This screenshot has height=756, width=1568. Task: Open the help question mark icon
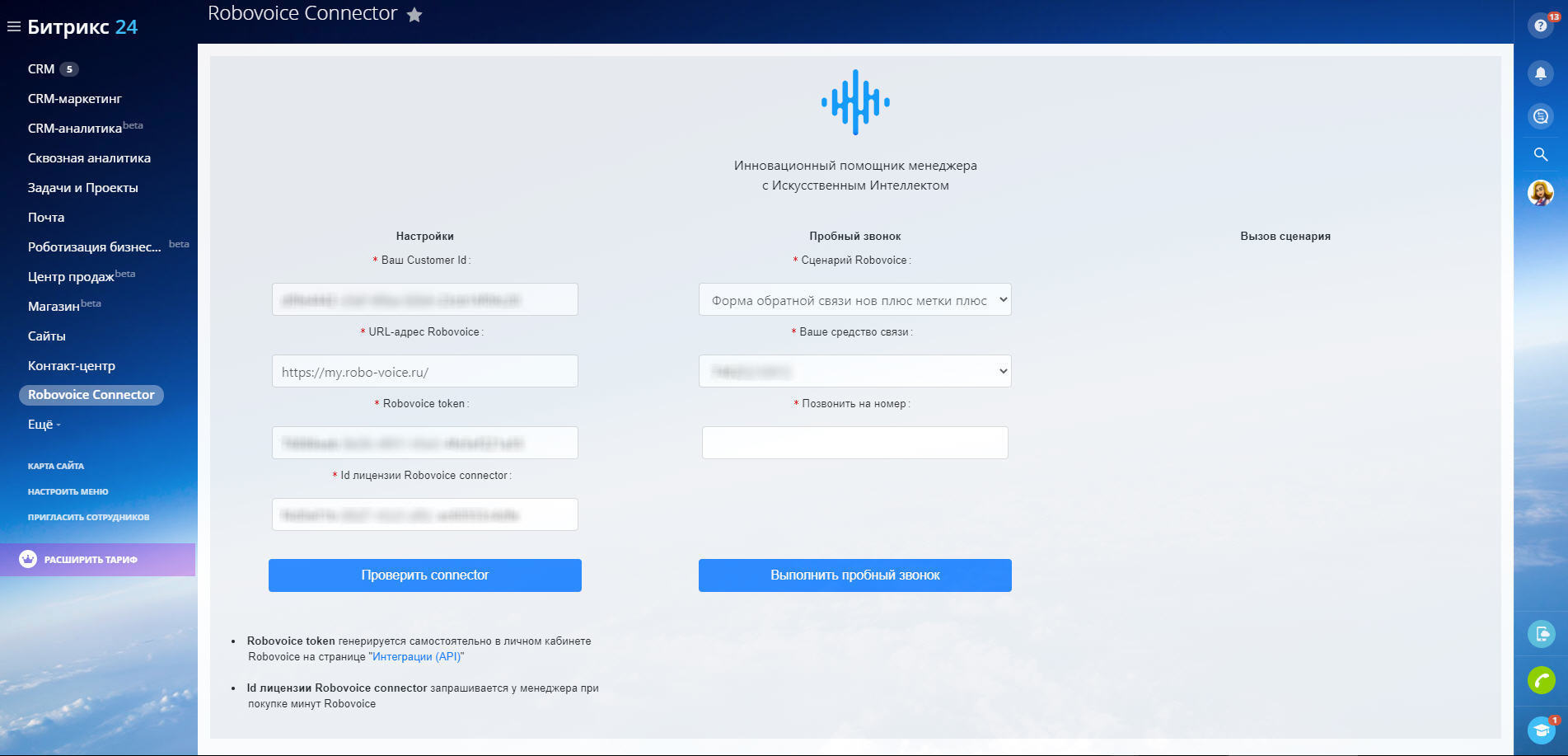point(1540,26)
